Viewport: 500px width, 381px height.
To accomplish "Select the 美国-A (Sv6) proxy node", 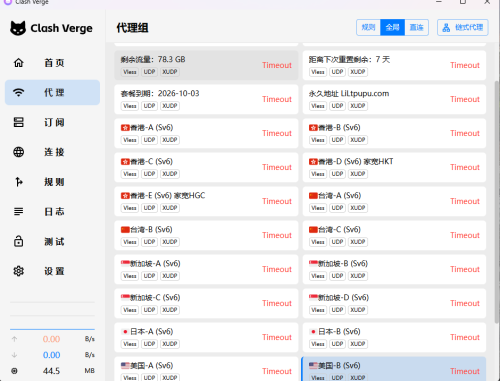I will [x=206, y=369].
